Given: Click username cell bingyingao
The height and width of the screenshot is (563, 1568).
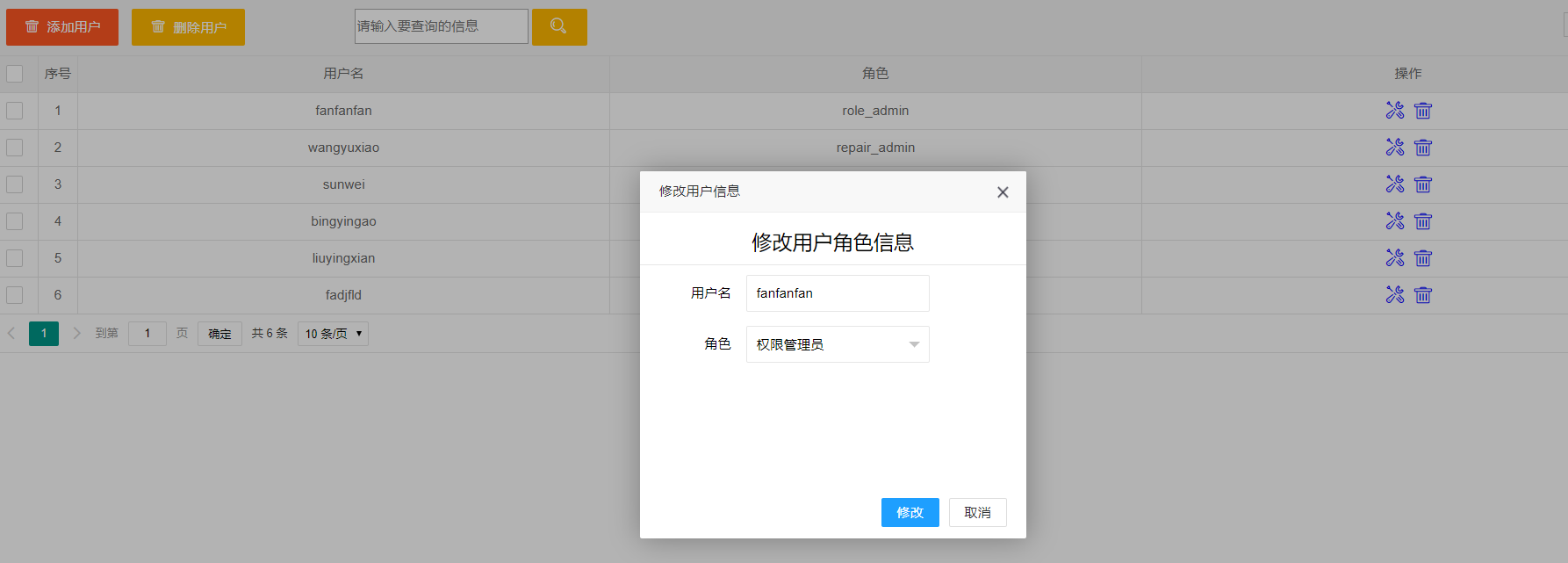Looking at the screenshot, I should pos(343,221).
